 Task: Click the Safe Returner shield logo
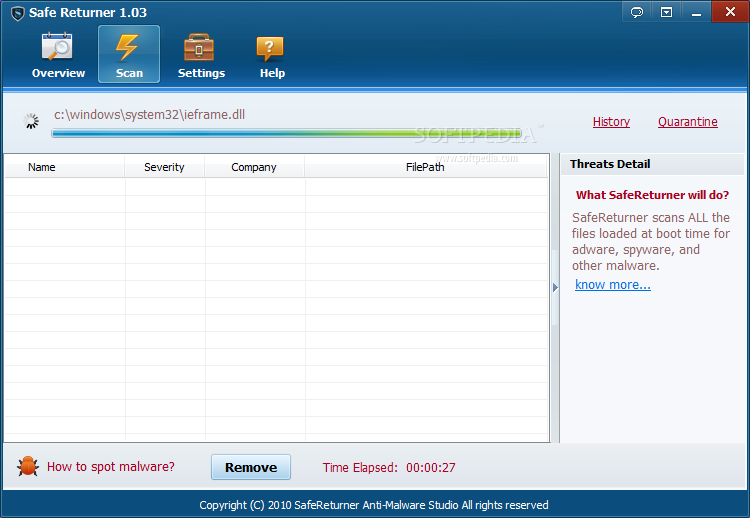17,13
